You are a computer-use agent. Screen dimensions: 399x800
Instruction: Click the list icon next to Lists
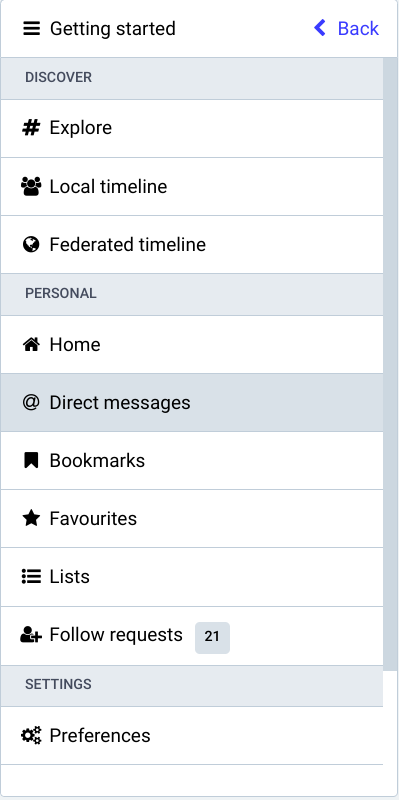(31, 577)
